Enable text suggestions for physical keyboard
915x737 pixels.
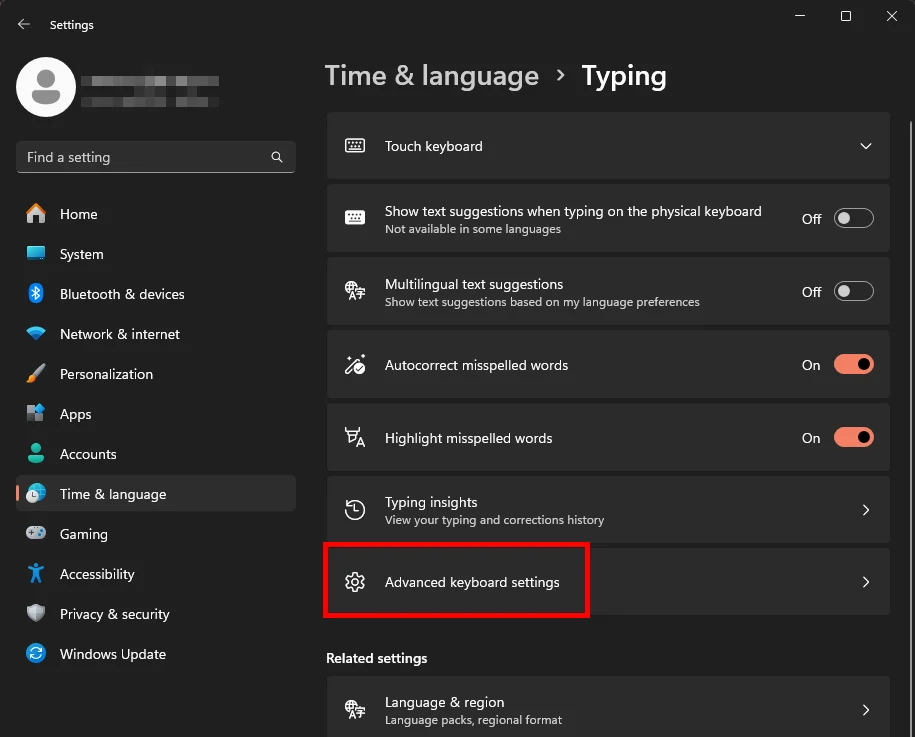[853, 219]
